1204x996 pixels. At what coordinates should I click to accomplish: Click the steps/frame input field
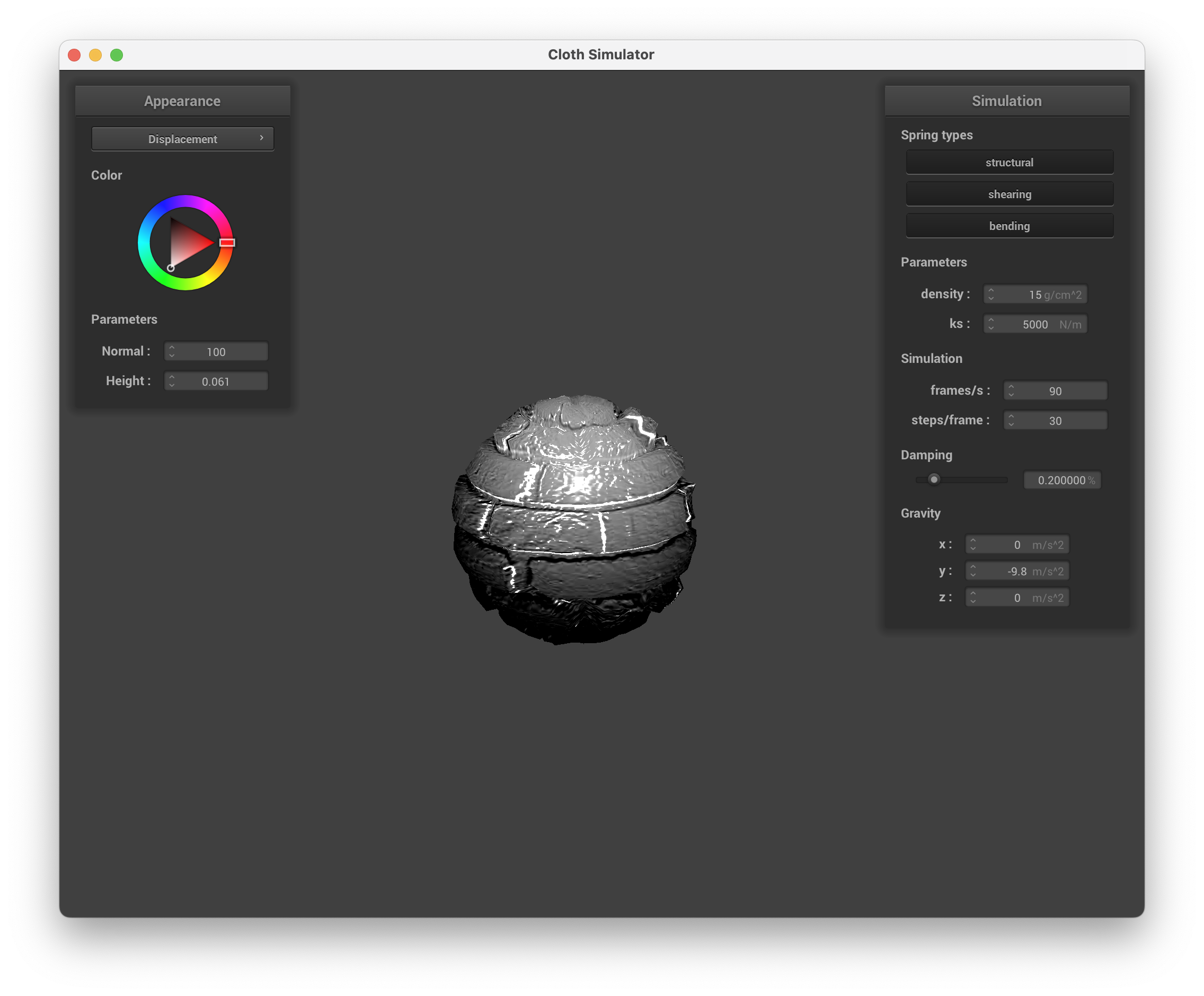coord(1055,421)
